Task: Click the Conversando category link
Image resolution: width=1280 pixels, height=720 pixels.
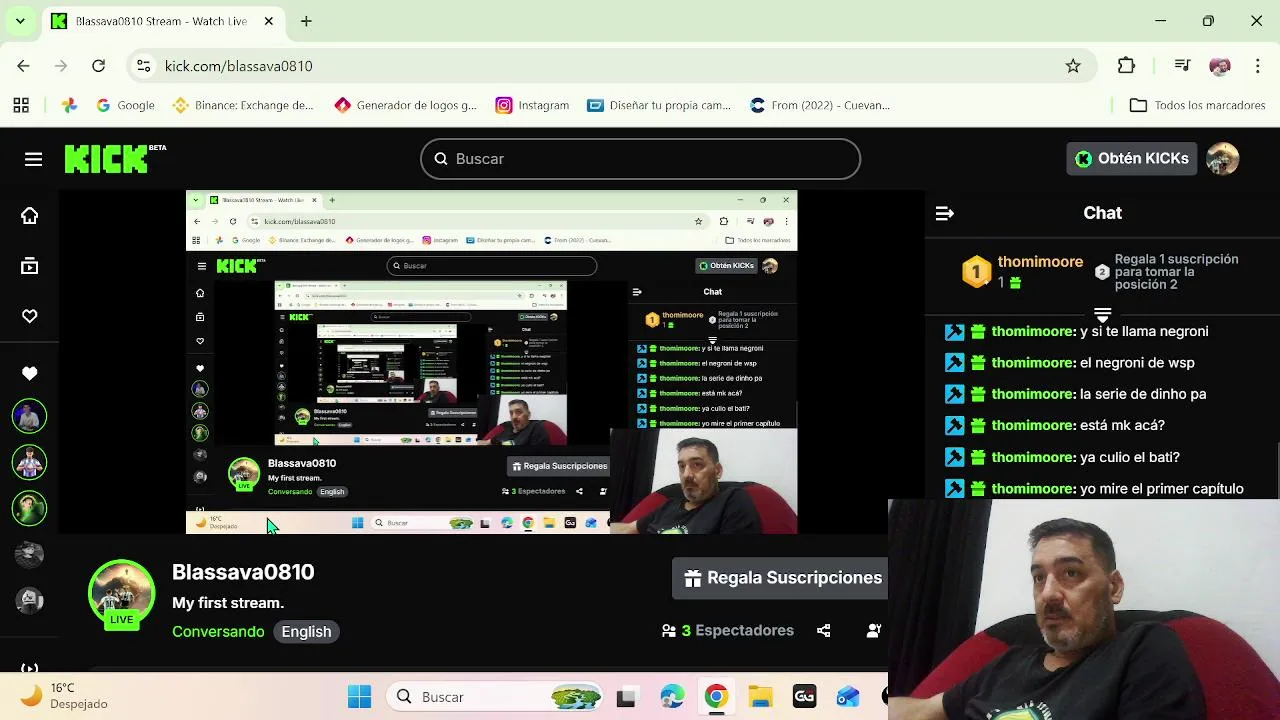Action: (218, 632)
